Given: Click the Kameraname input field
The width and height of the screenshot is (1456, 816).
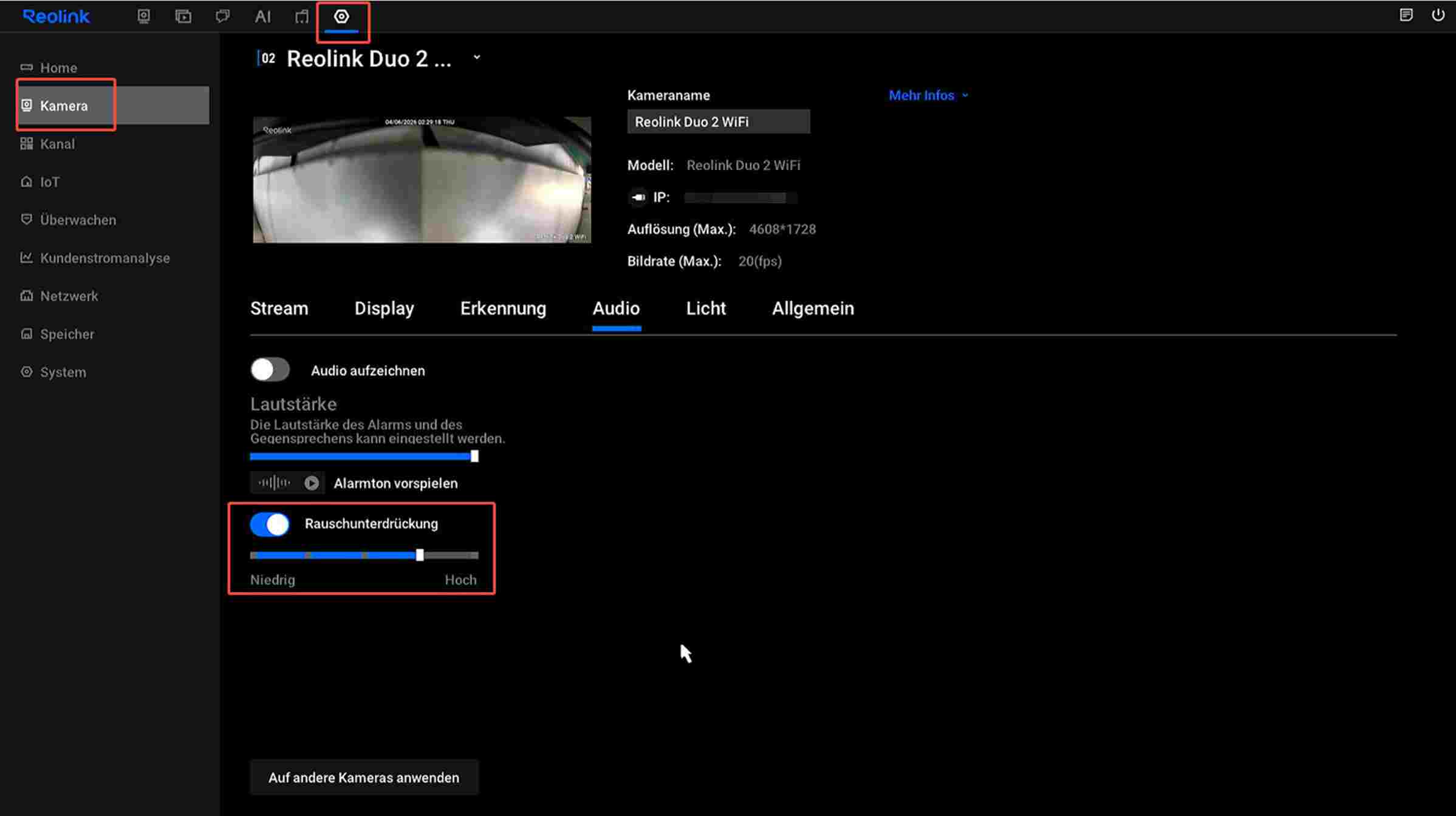Looking at the screenshot, I should point(719,121).
